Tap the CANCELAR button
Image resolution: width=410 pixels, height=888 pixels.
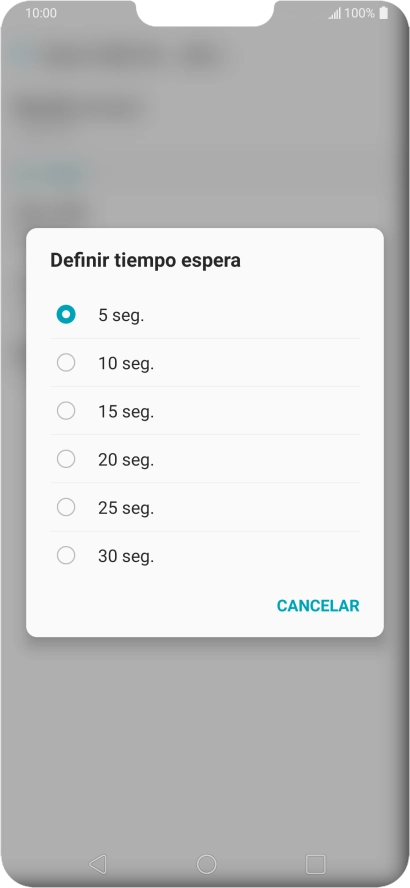pyautogui.click(x=318, y=605)
